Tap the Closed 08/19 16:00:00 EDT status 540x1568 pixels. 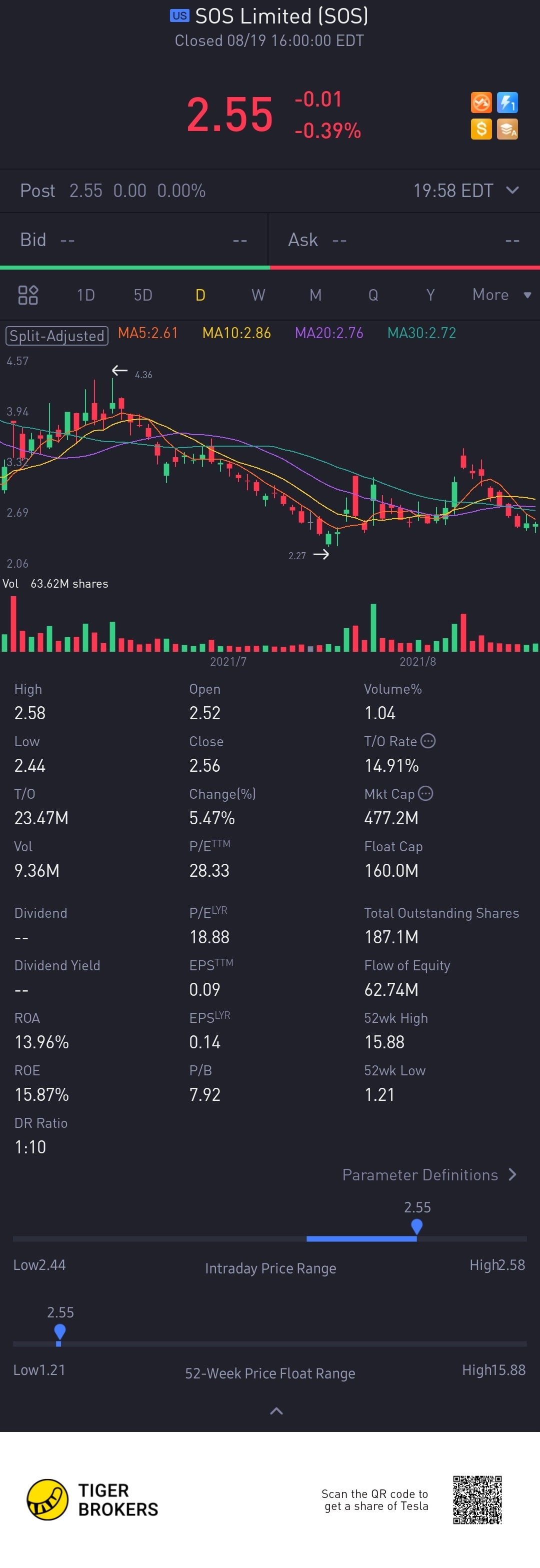click(x=269, y=41)
